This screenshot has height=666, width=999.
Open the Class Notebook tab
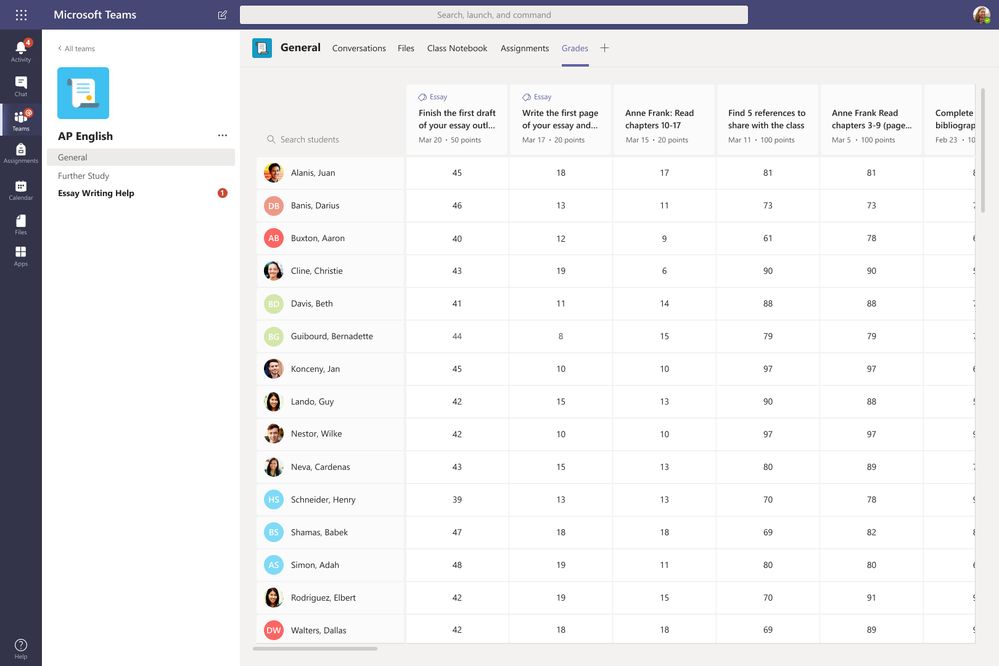(457, 48)
